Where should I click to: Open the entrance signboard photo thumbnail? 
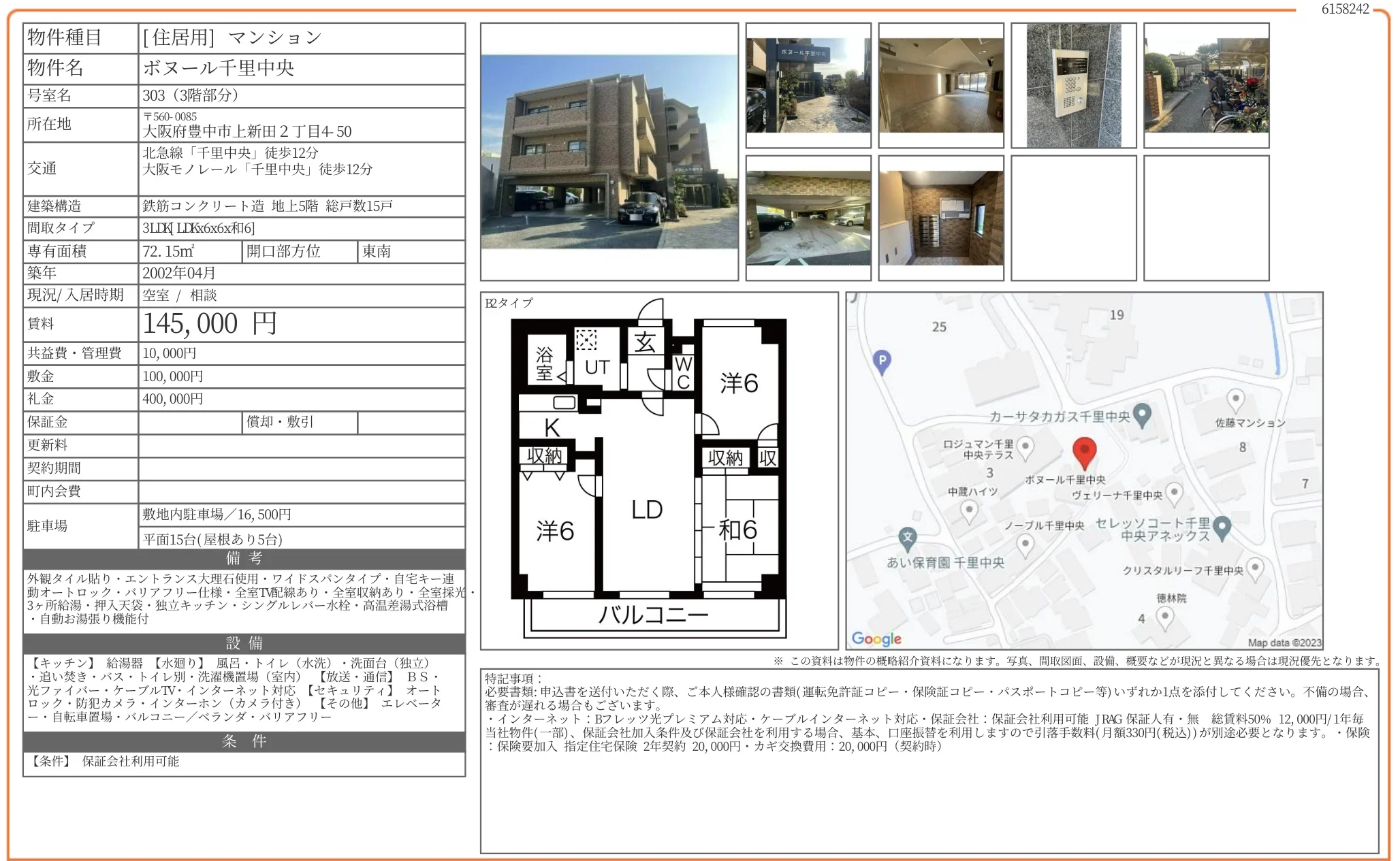808,86
